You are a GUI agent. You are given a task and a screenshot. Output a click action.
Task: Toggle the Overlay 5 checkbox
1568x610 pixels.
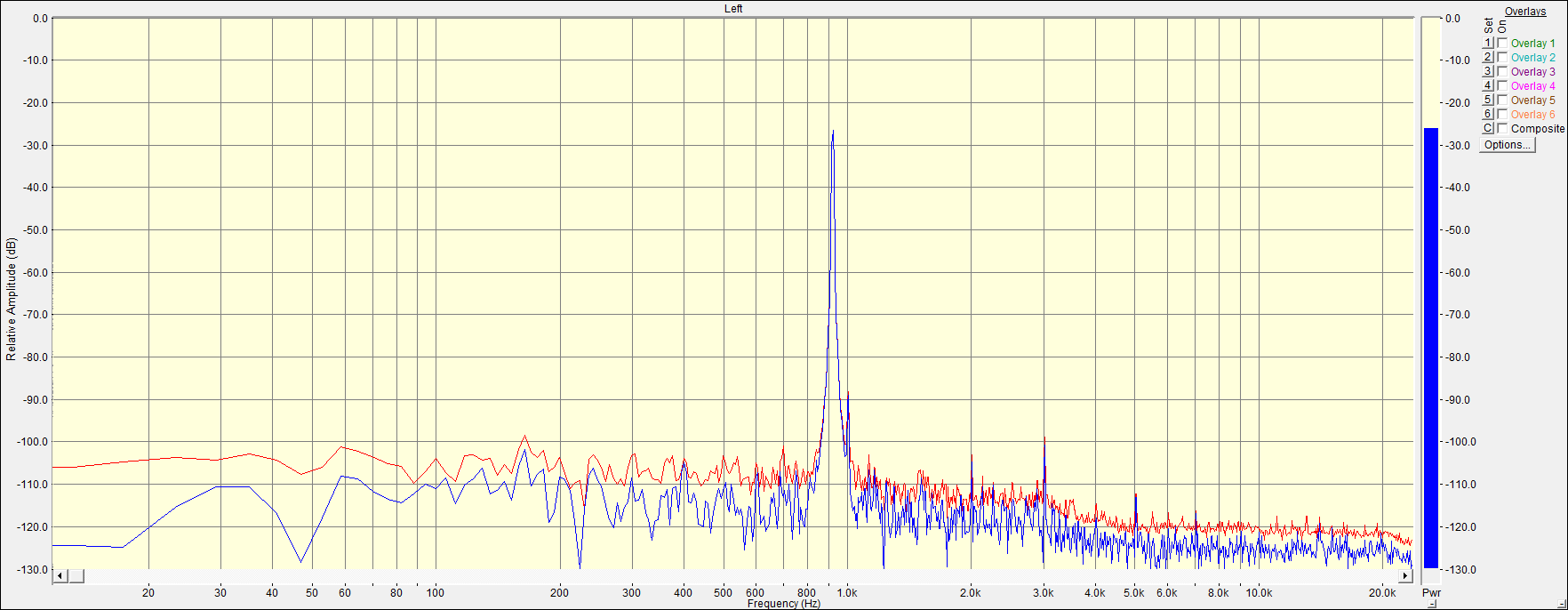1502,100
